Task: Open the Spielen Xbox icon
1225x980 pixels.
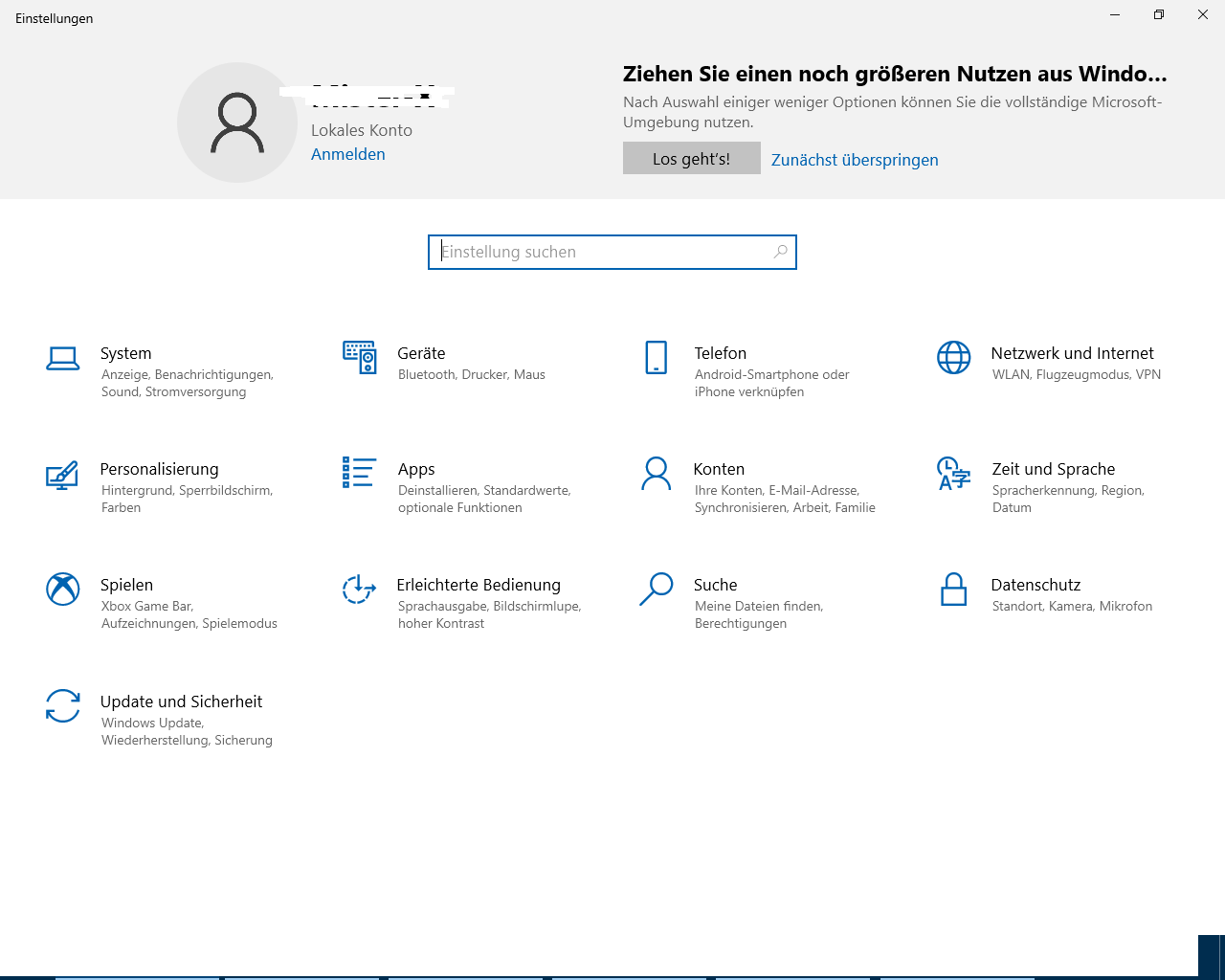Action: click(x=63, y=590)
